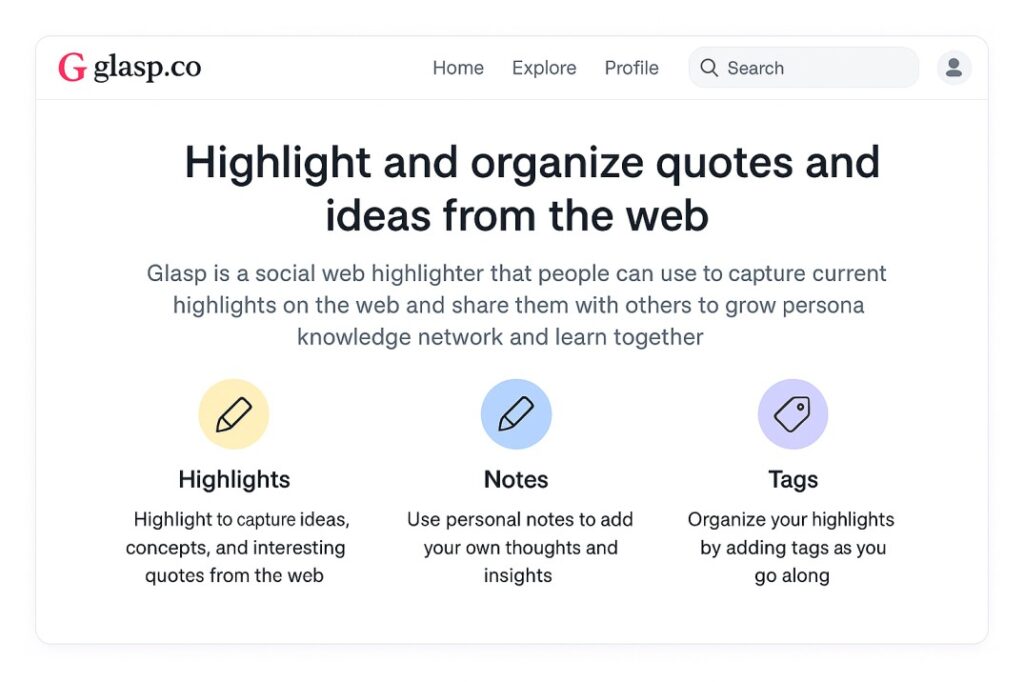Click the purple Tags label icon
The height and width of the screenshot is (682, 1024).
point(793,414)
